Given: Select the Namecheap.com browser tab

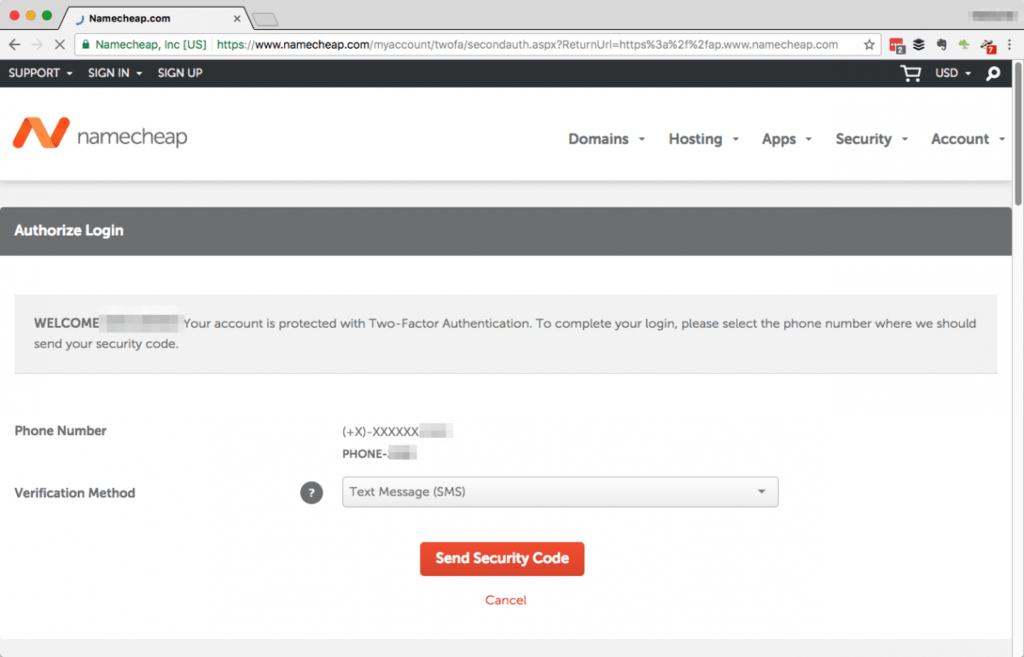Looking at the screenshot, I should click(x=153, y=18).
